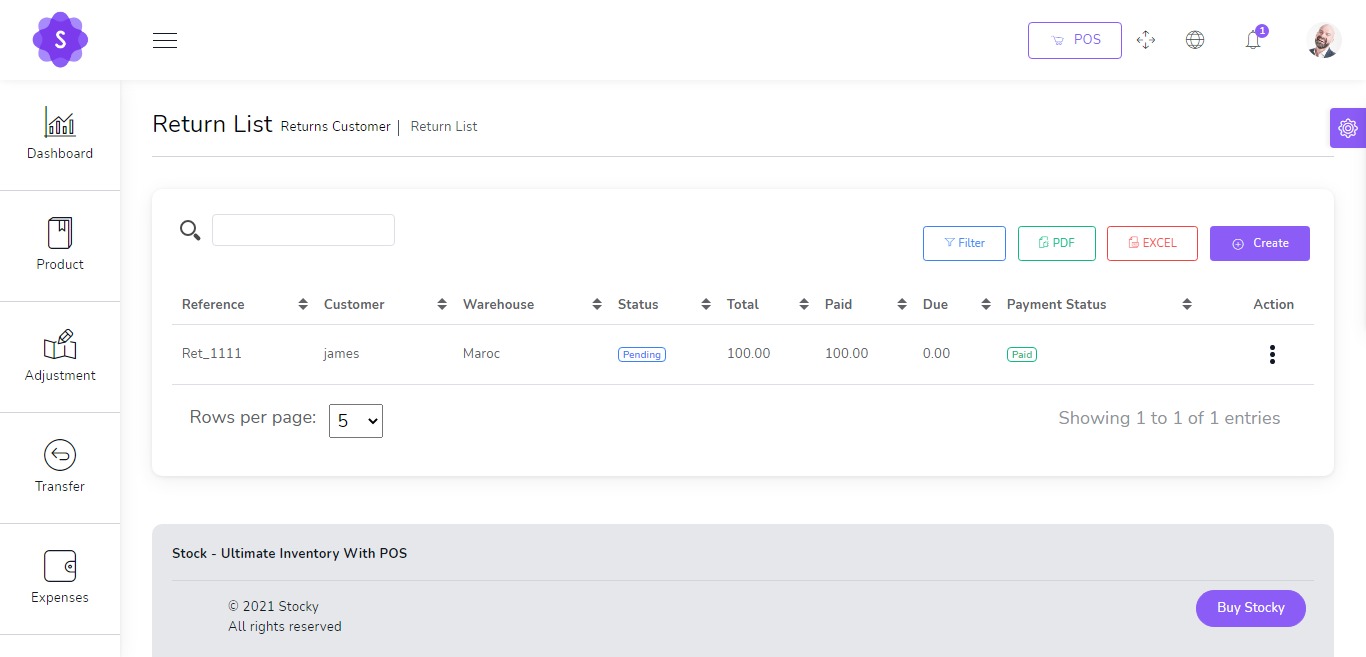Go to Dashboard in sidebar
1366x657 pixels.
pos(60,135)
